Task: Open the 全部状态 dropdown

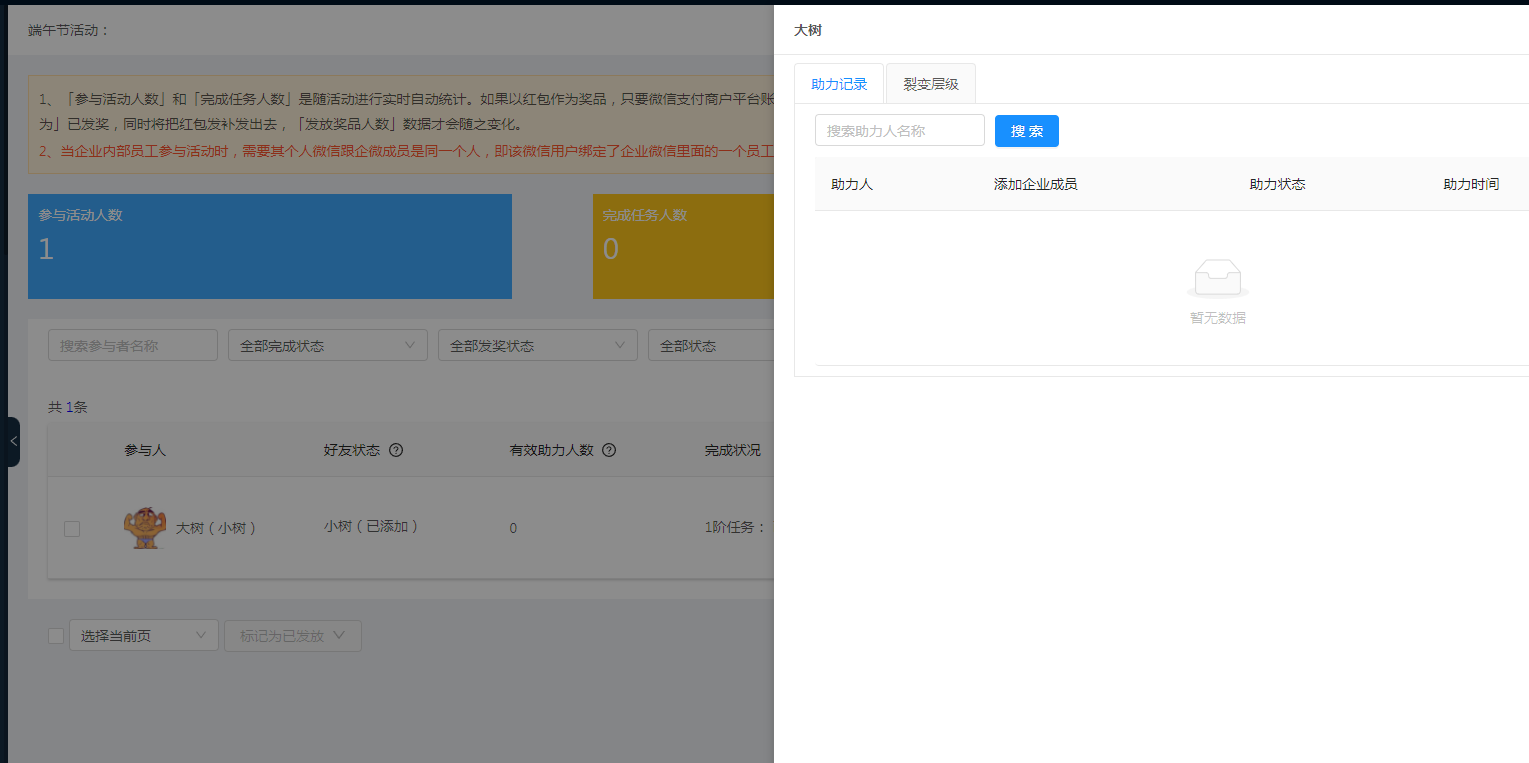Action: [711, 345]
